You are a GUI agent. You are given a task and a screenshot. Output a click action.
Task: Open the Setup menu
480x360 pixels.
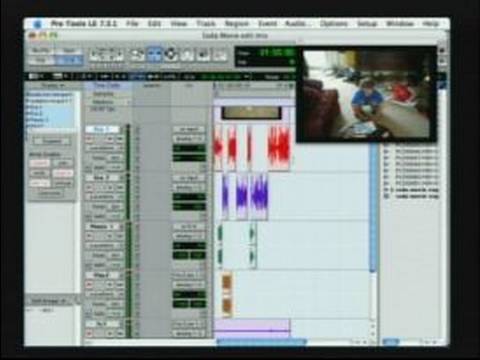[367, 24]
